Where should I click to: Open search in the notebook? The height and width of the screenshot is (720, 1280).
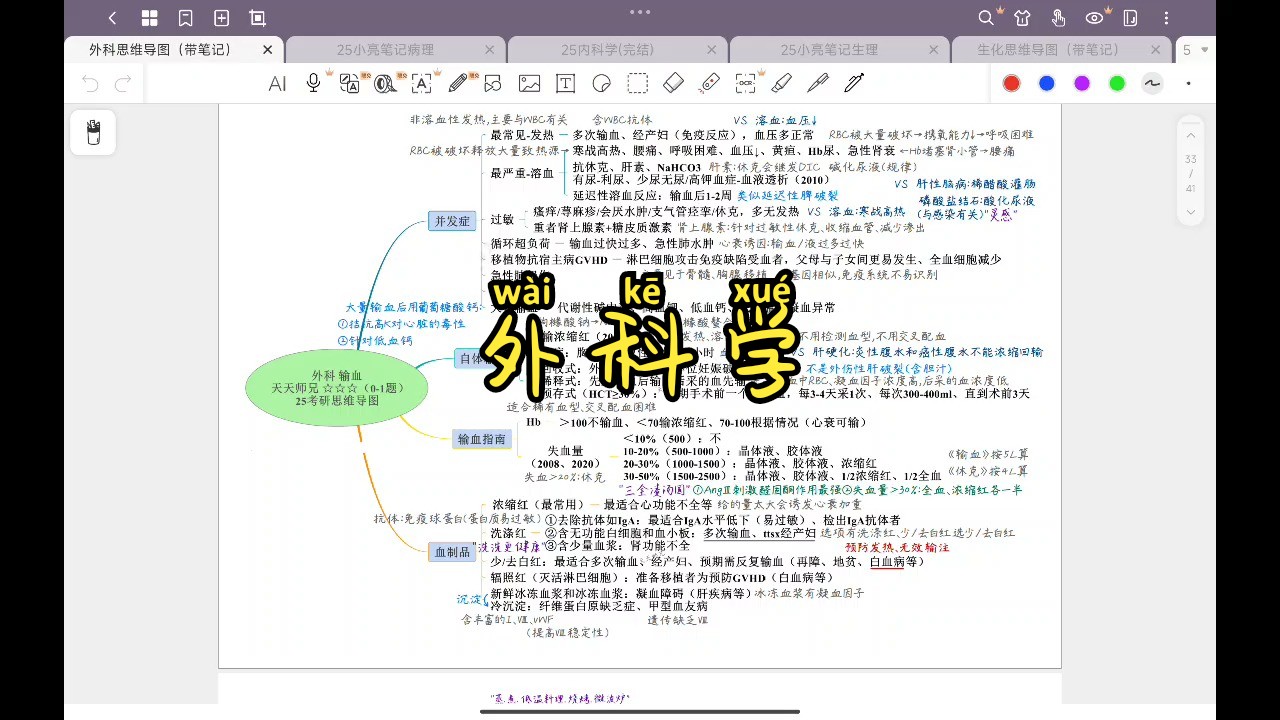pos(986,18)
